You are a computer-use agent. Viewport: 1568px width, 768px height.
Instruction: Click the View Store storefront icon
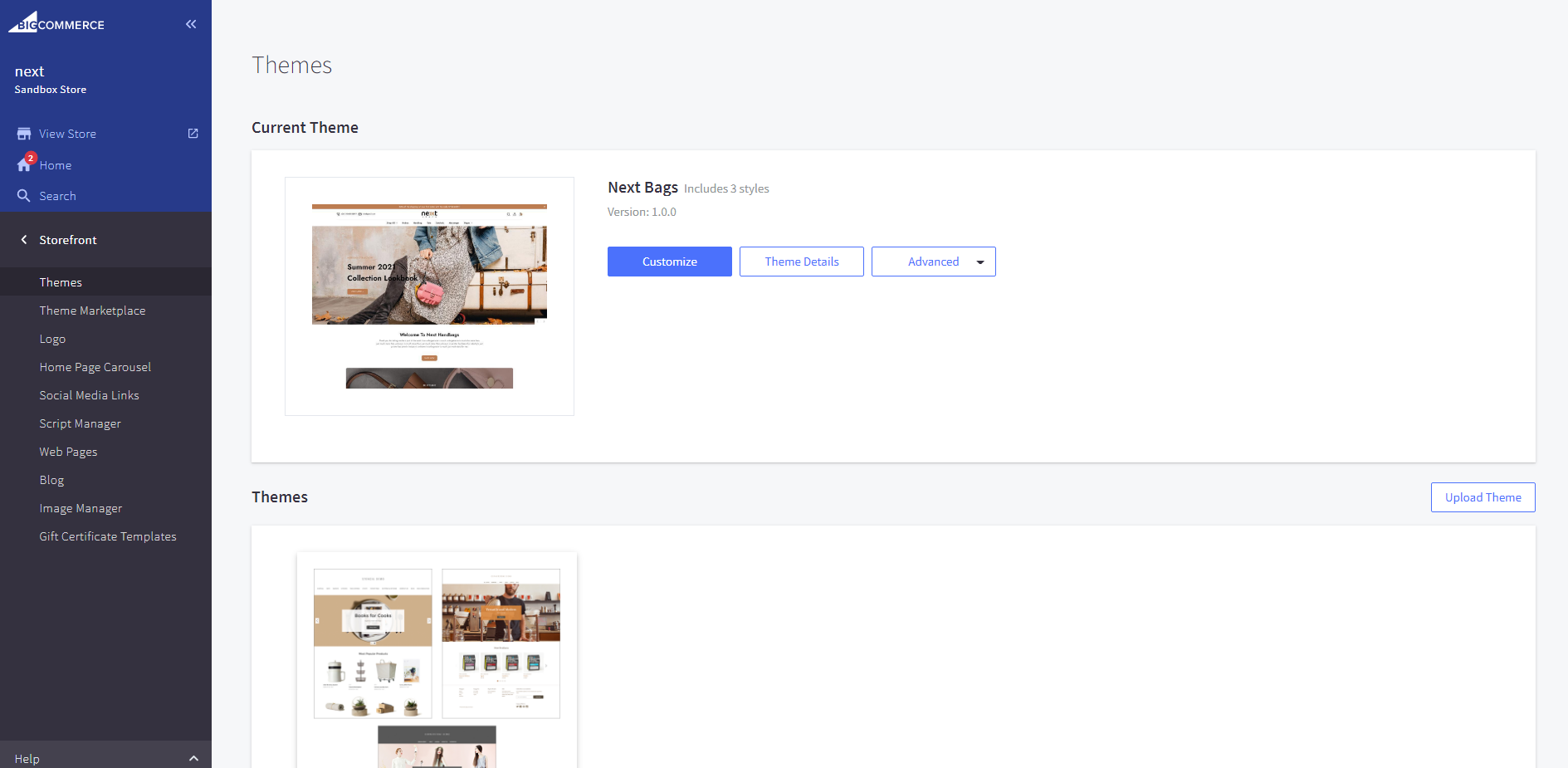click(x=24, y=134)
